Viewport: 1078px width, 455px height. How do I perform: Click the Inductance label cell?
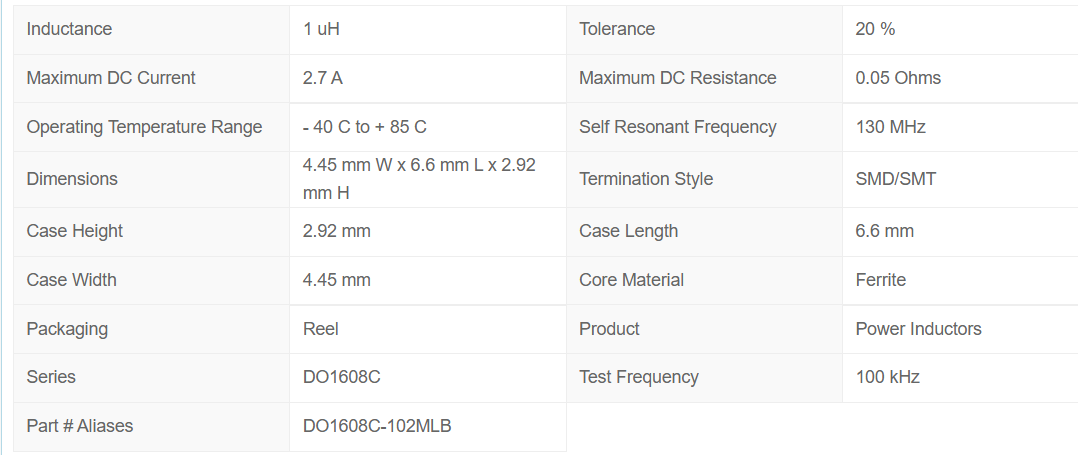(69, 29)
